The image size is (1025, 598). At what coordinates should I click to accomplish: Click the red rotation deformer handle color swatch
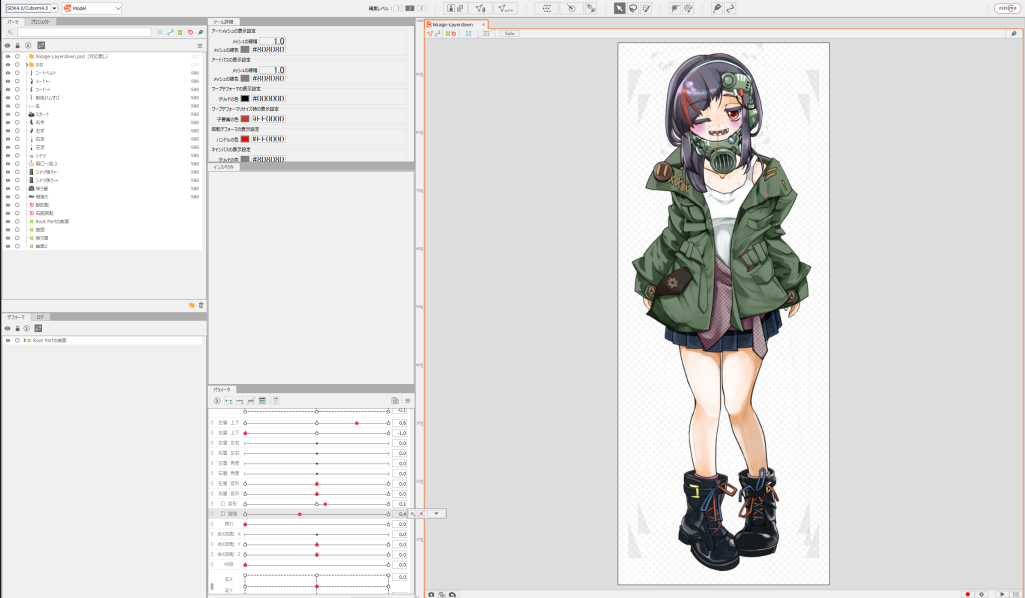245,139
